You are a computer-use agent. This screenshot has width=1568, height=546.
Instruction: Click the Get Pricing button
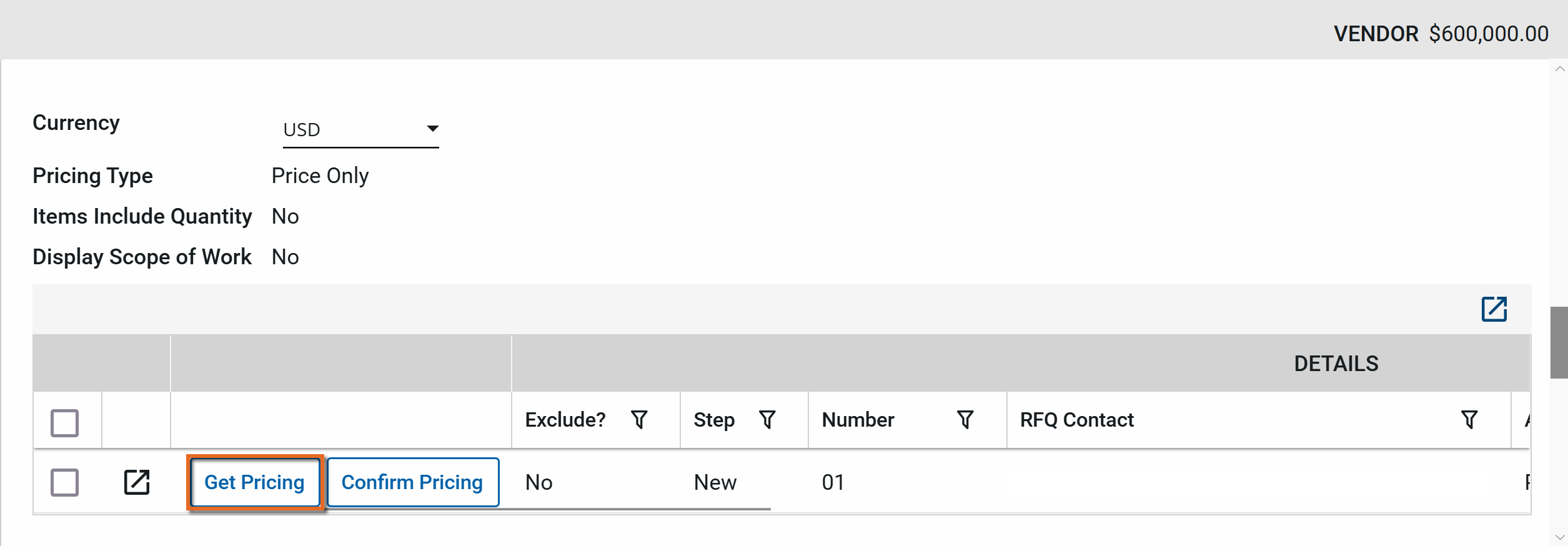pos(254,482)
